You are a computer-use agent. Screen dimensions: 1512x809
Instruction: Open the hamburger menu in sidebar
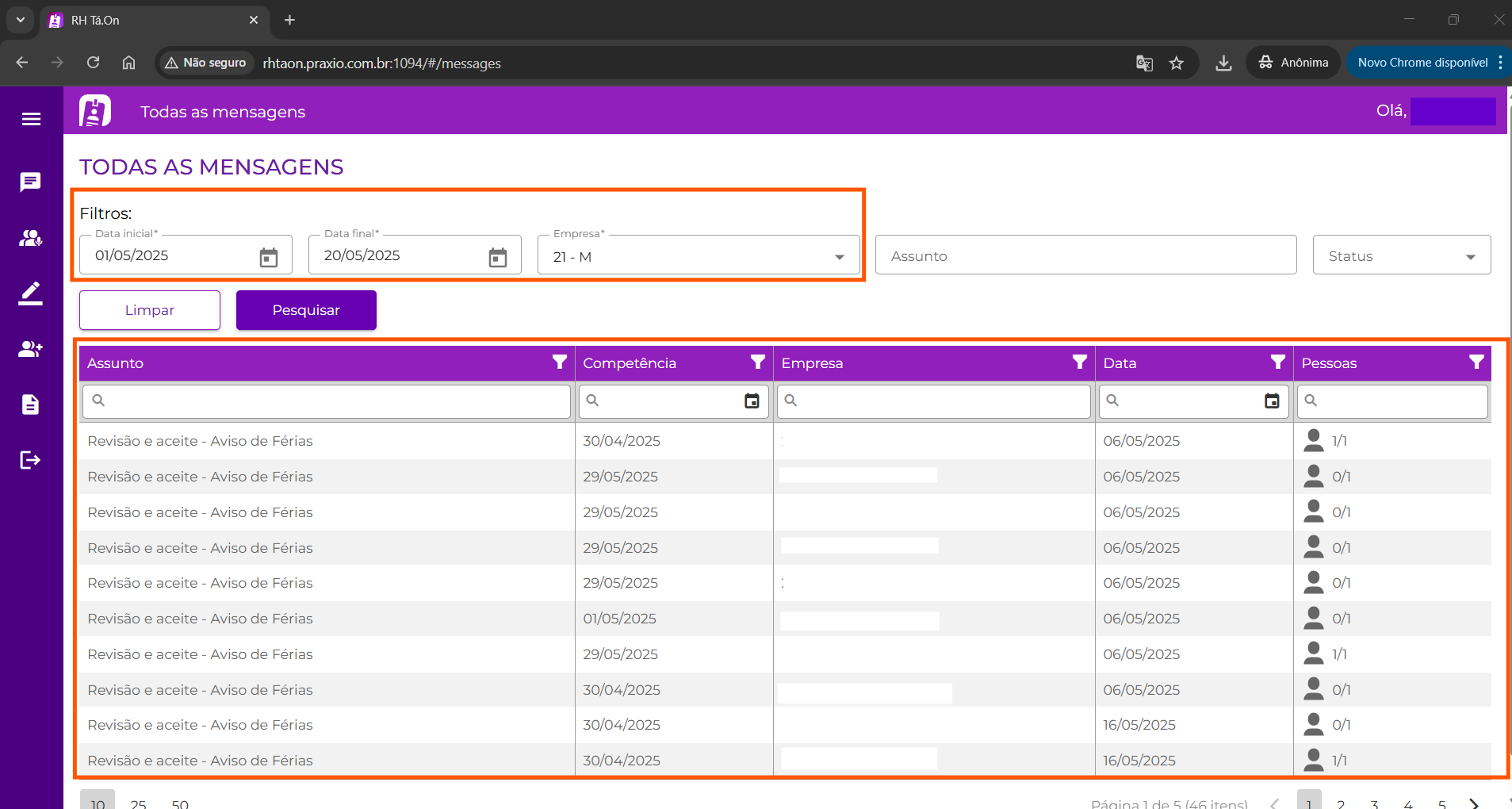31,119
